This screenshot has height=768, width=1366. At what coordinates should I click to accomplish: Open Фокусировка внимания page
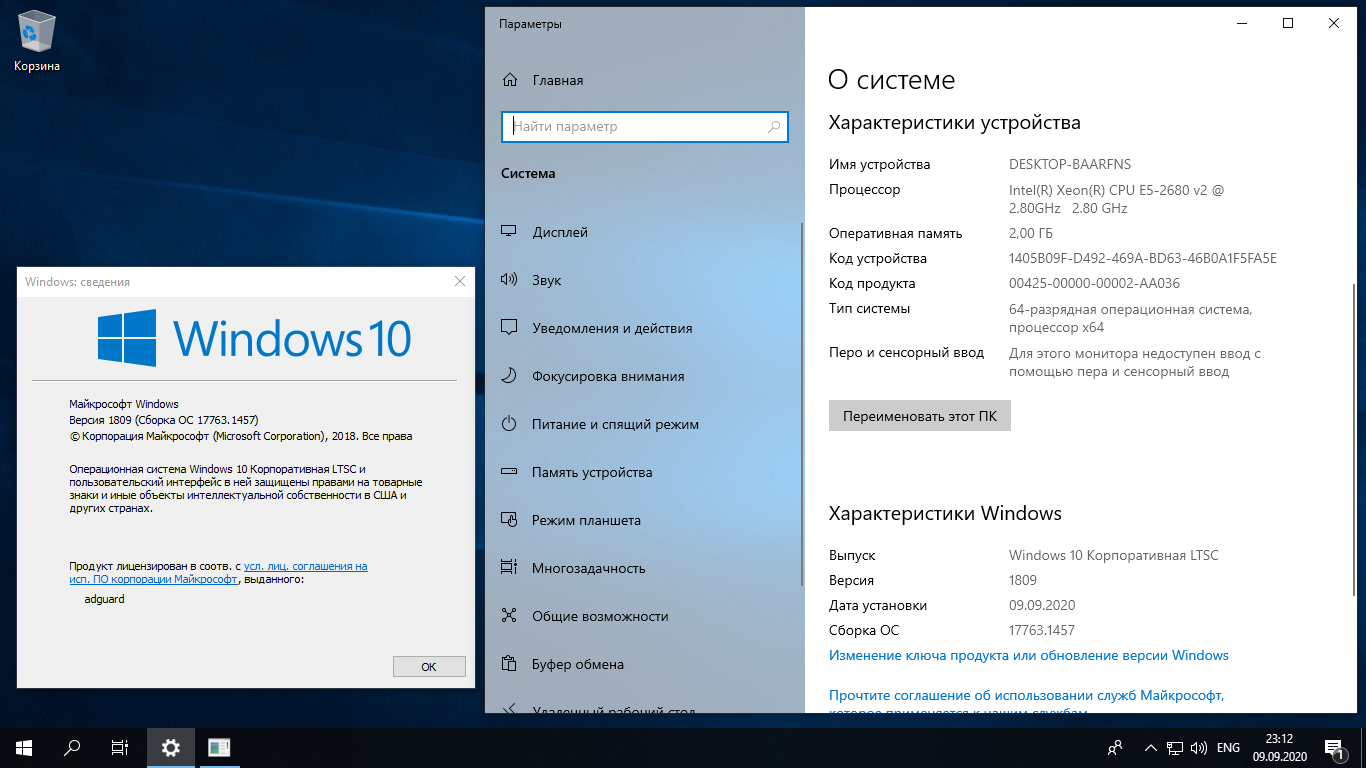pyautogui.click(x=644, y=376)
